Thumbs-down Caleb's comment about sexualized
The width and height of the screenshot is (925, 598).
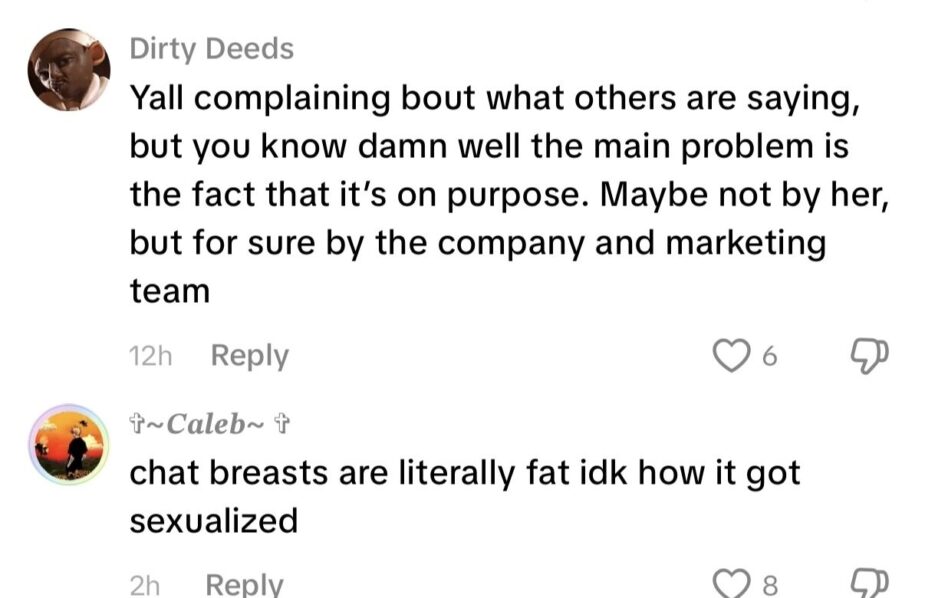point(869,584)
